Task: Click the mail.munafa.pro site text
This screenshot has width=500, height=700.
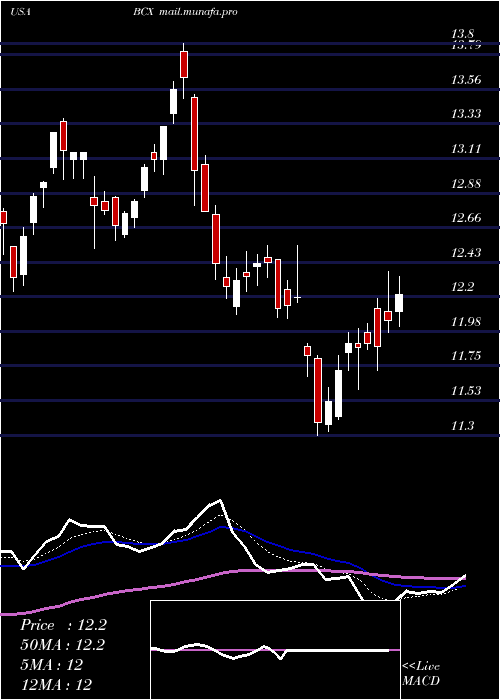Action: pyautogui.click(x=196, y=12)
